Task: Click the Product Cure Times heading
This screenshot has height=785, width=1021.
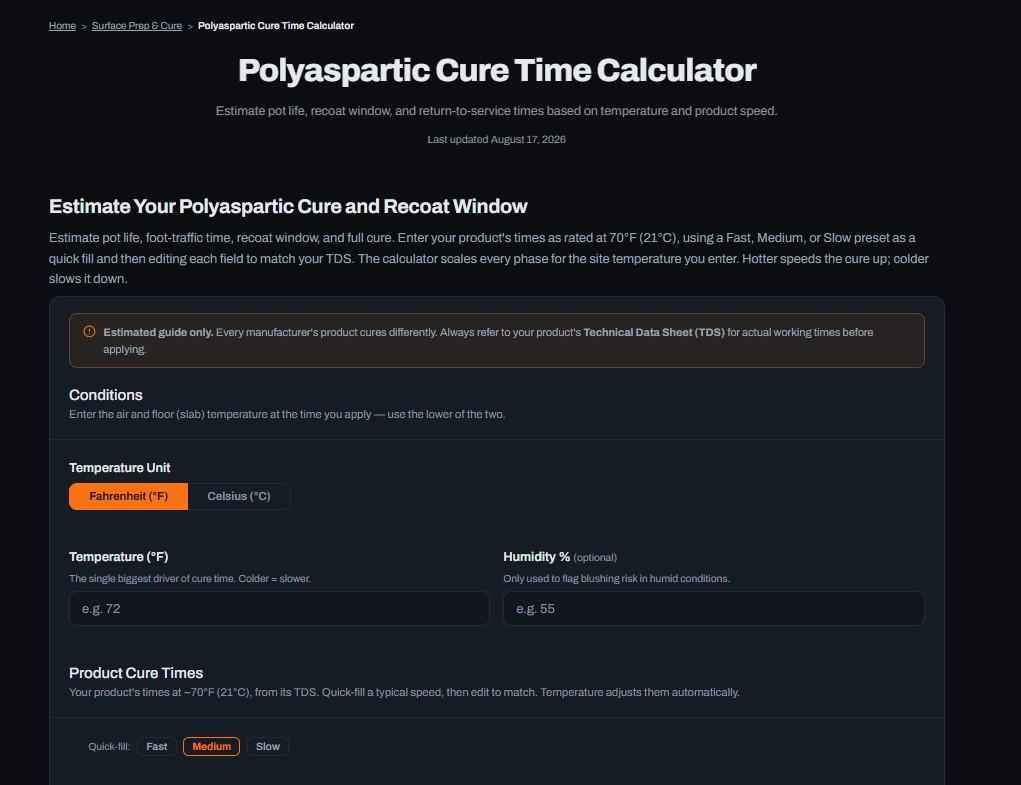Action: [x=136, y=673]
